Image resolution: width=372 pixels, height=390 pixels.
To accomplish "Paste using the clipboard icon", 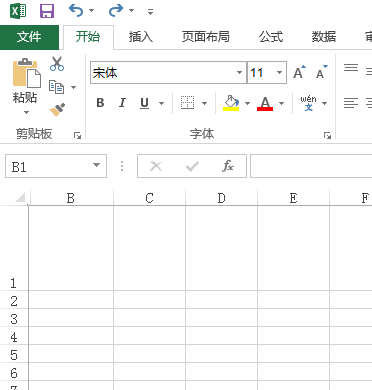I will [26, 73].
